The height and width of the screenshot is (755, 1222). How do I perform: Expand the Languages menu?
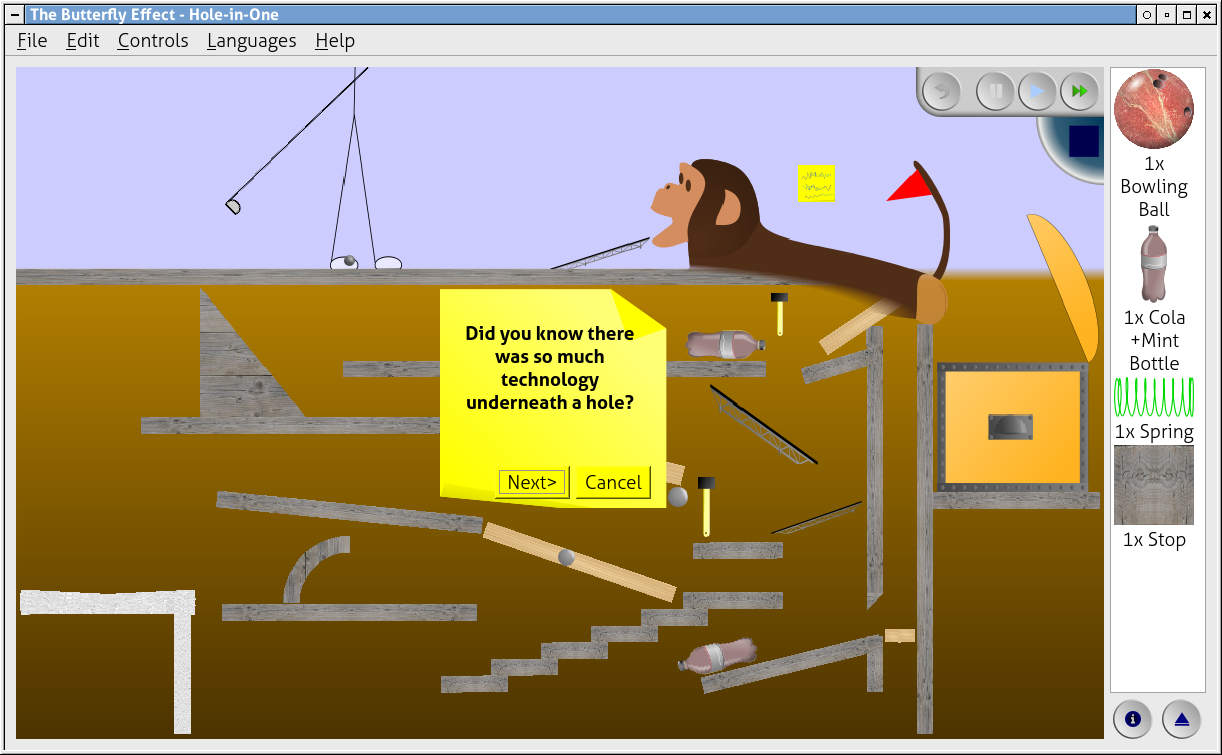click(251, 41)
